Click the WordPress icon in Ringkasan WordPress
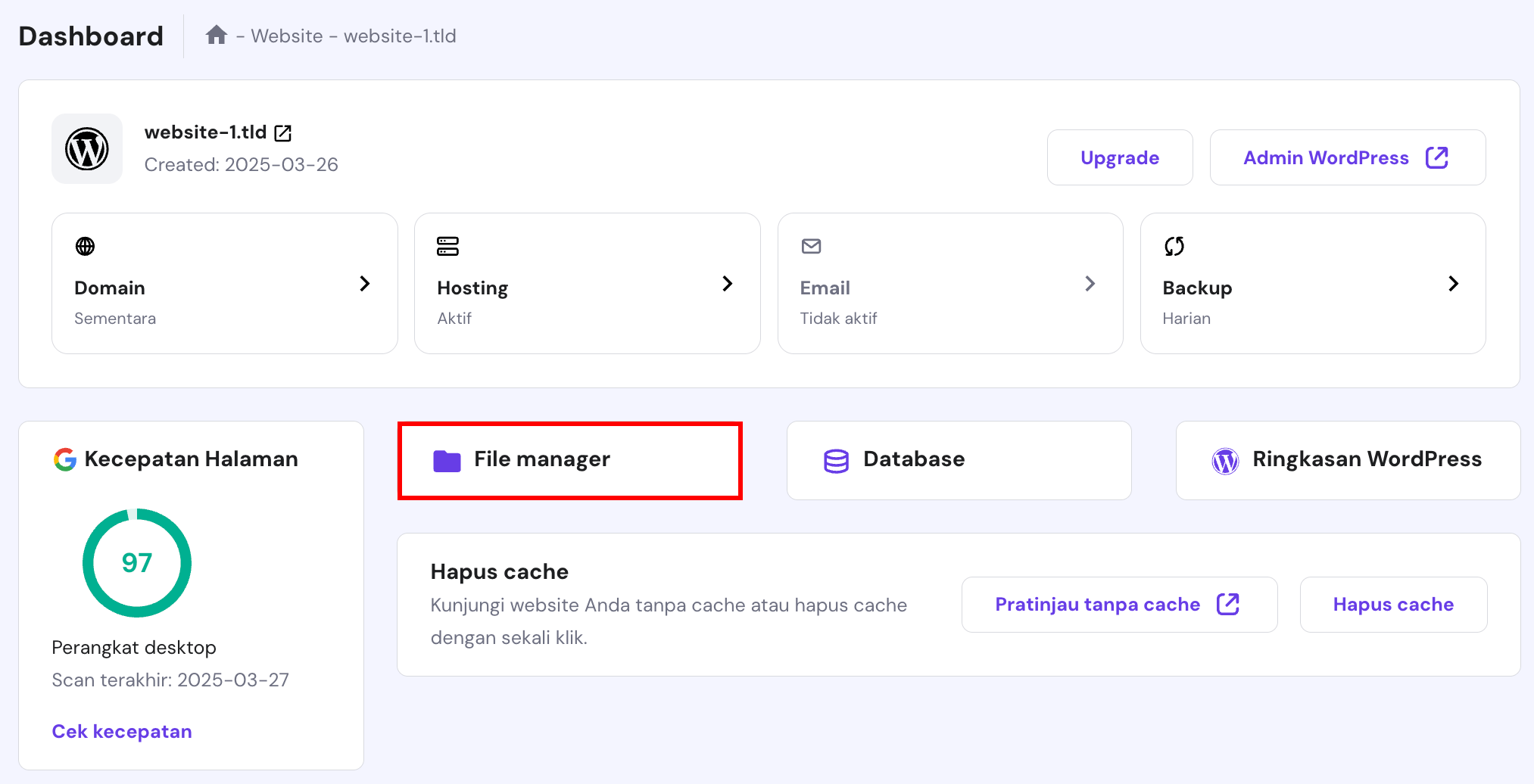Image resolution: width=1534 pixels, height=784 pixels. click(1226, 460)
